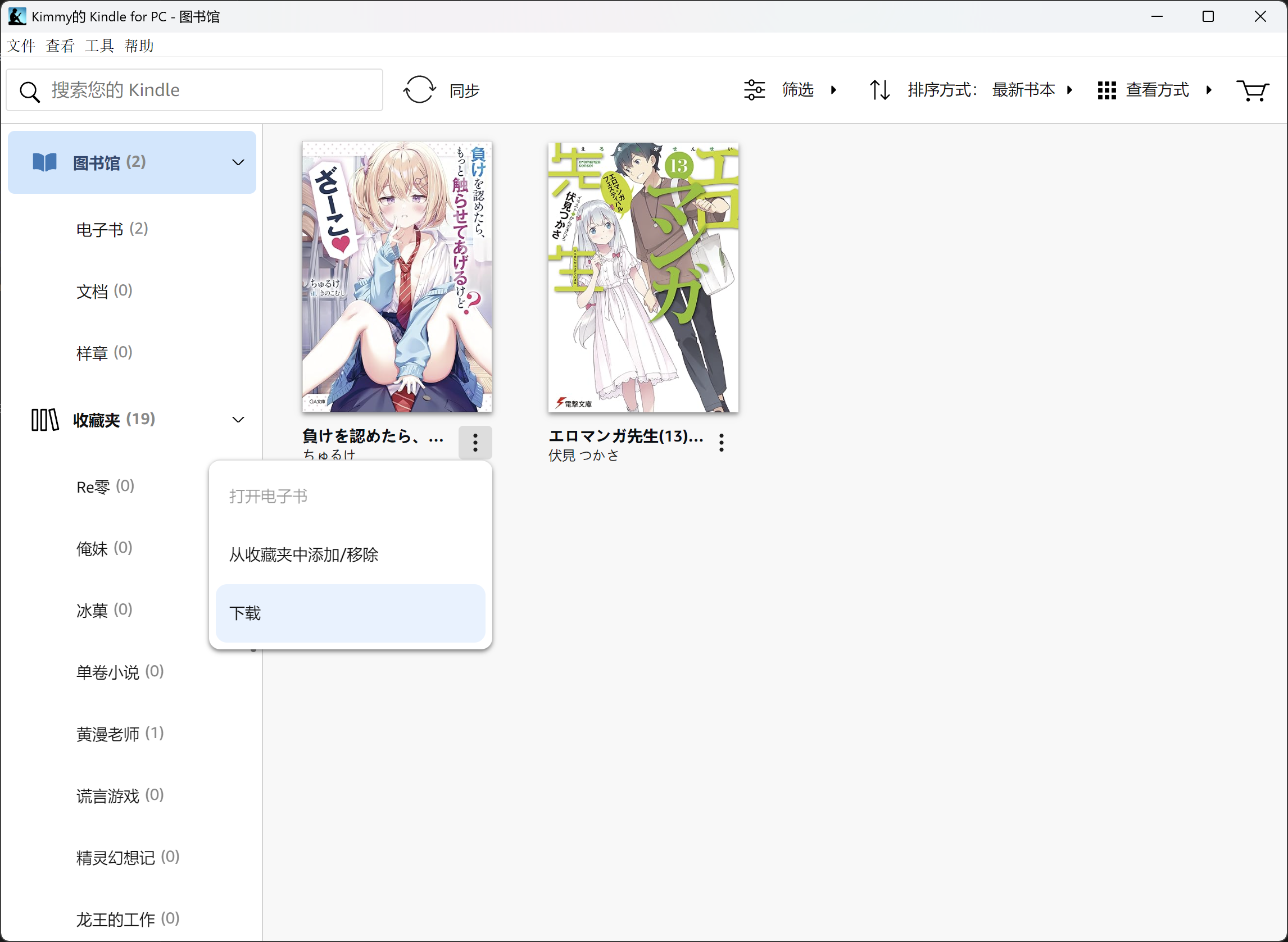
Task: Open the 筛选 filter dropdown arrow
Action: 834,90
